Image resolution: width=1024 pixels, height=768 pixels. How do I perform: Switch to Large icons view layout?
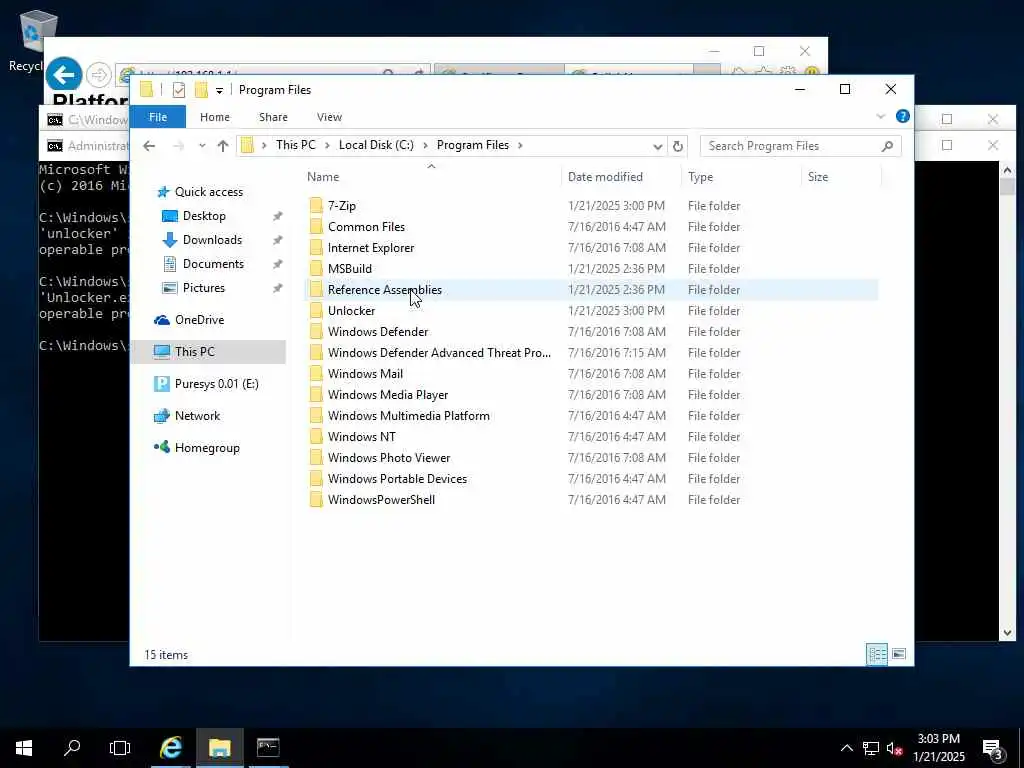point(899,654)
